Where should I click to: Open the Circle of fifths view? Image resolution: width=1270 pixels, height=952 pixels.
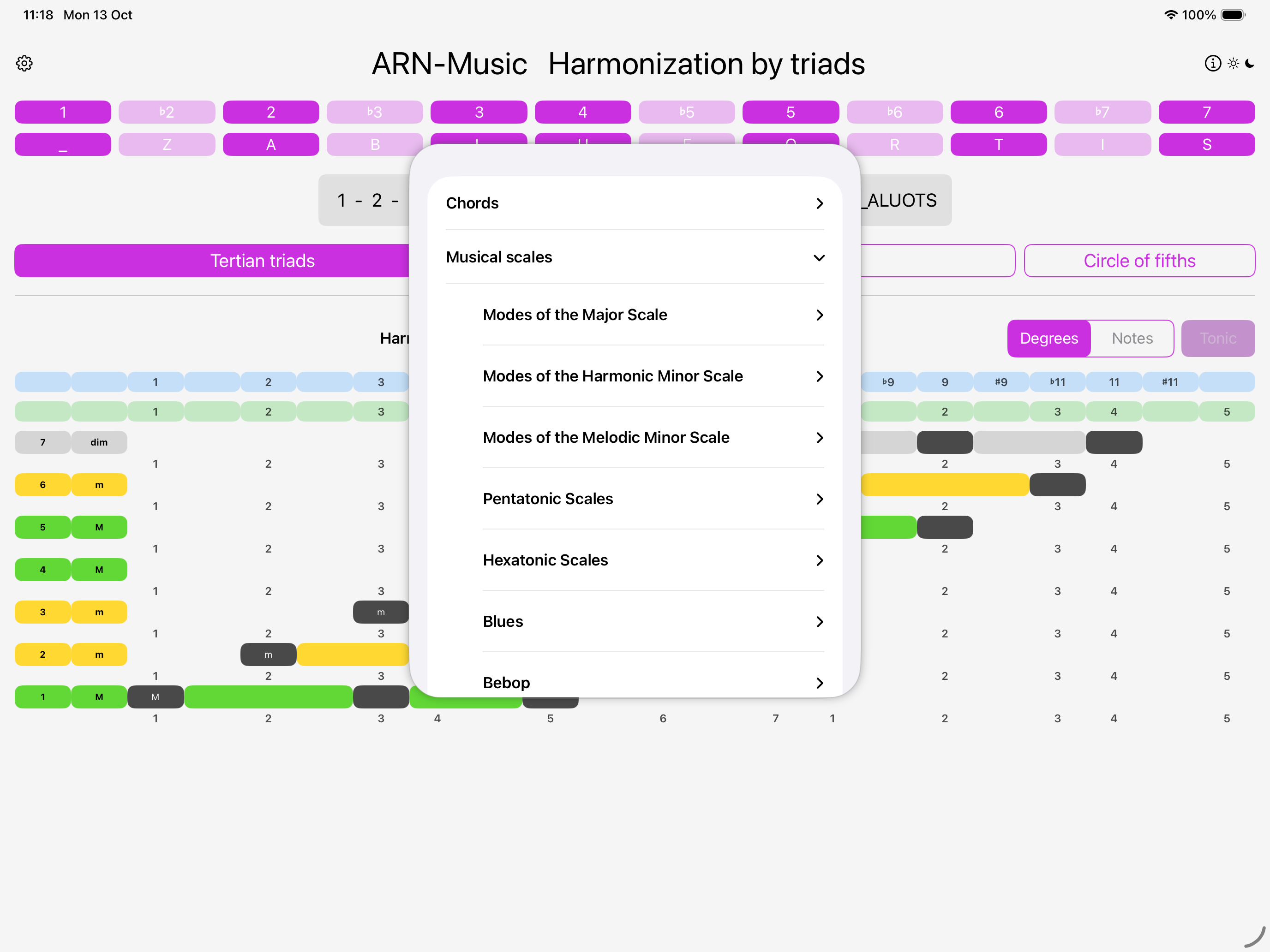point(1139,261)
